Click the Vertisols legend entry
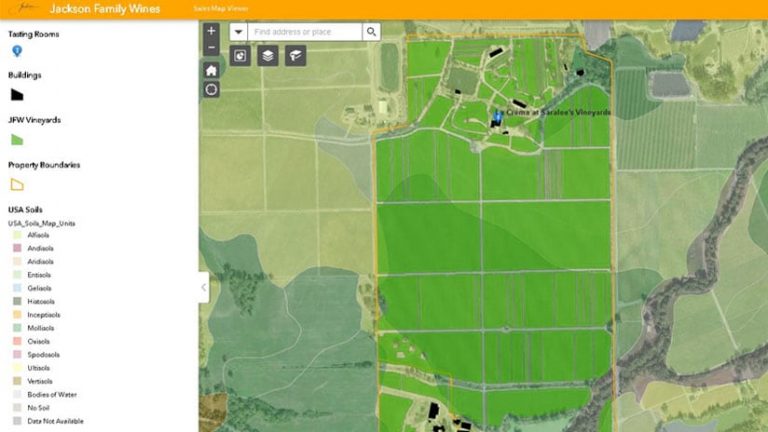This screenshot has width=768, height=432. pos(40,381)
